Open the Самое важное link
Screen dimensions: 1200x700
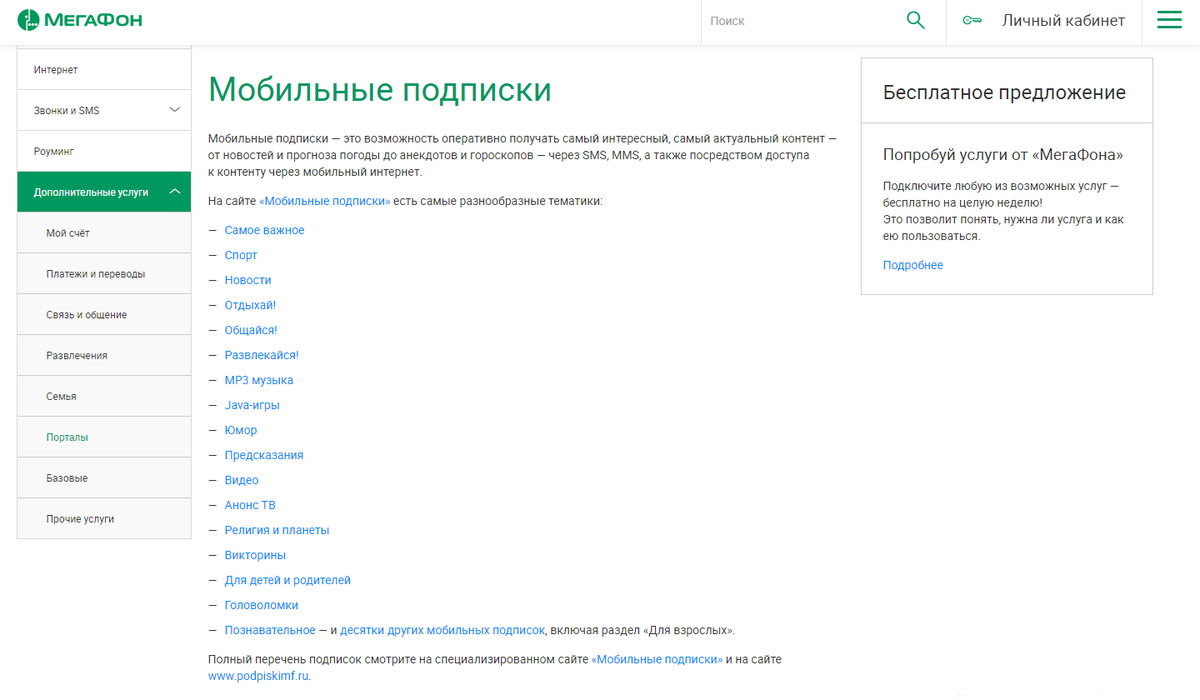click(264, 230)
